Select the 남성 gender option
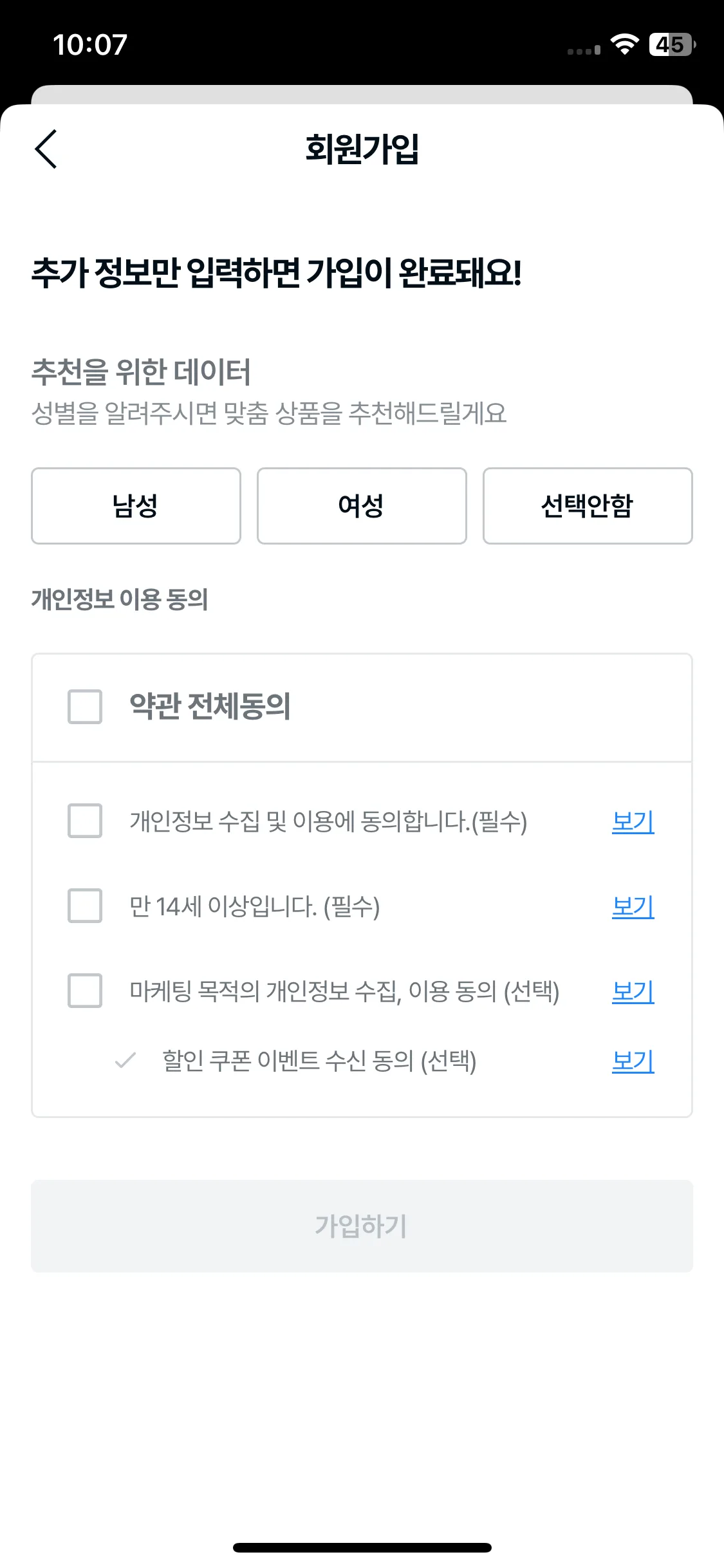This screenshot has height=1568, width=724. click(x=136, y=506)
